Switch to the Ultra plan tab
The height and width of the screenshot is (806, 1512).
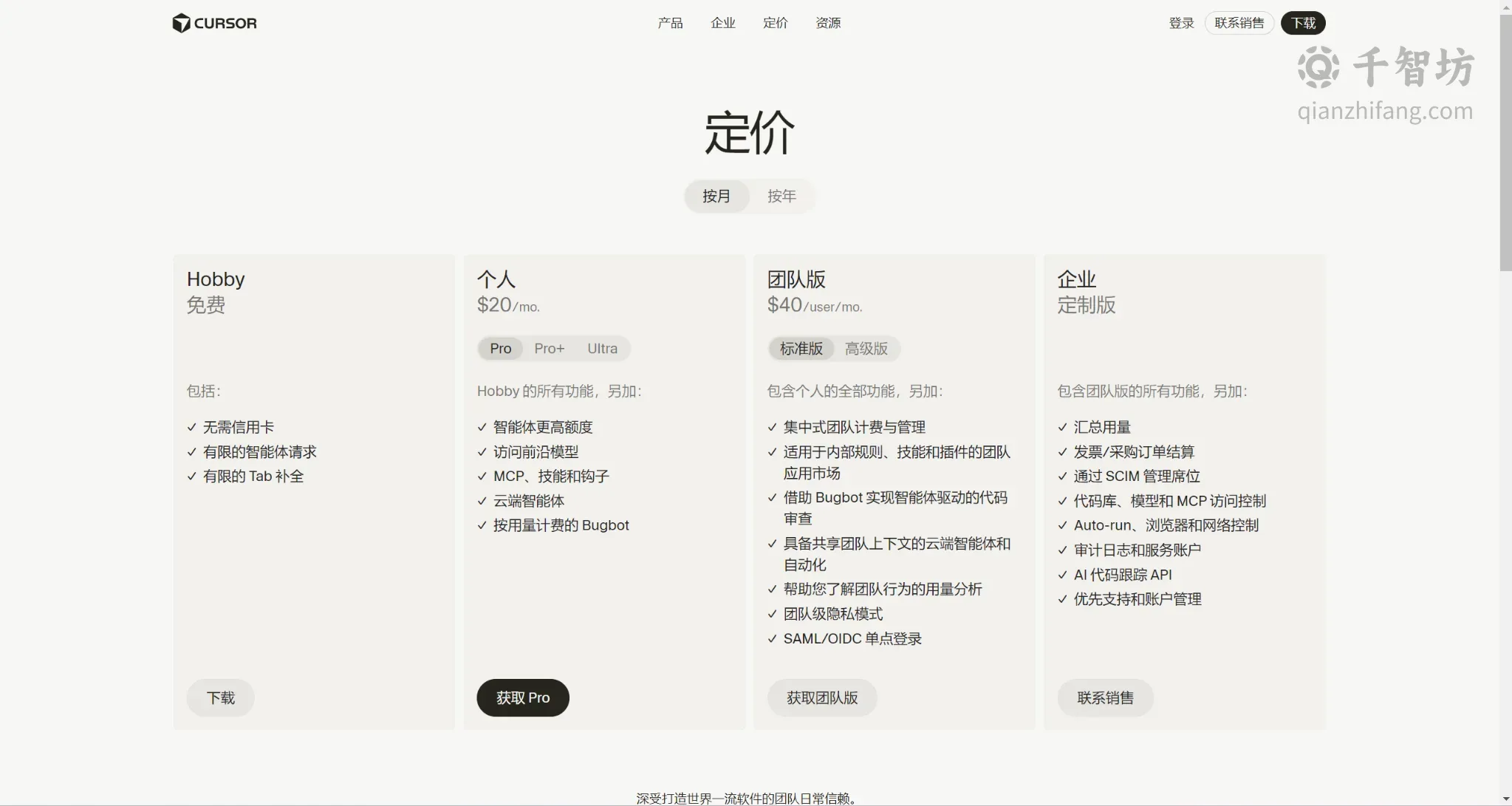602,349
